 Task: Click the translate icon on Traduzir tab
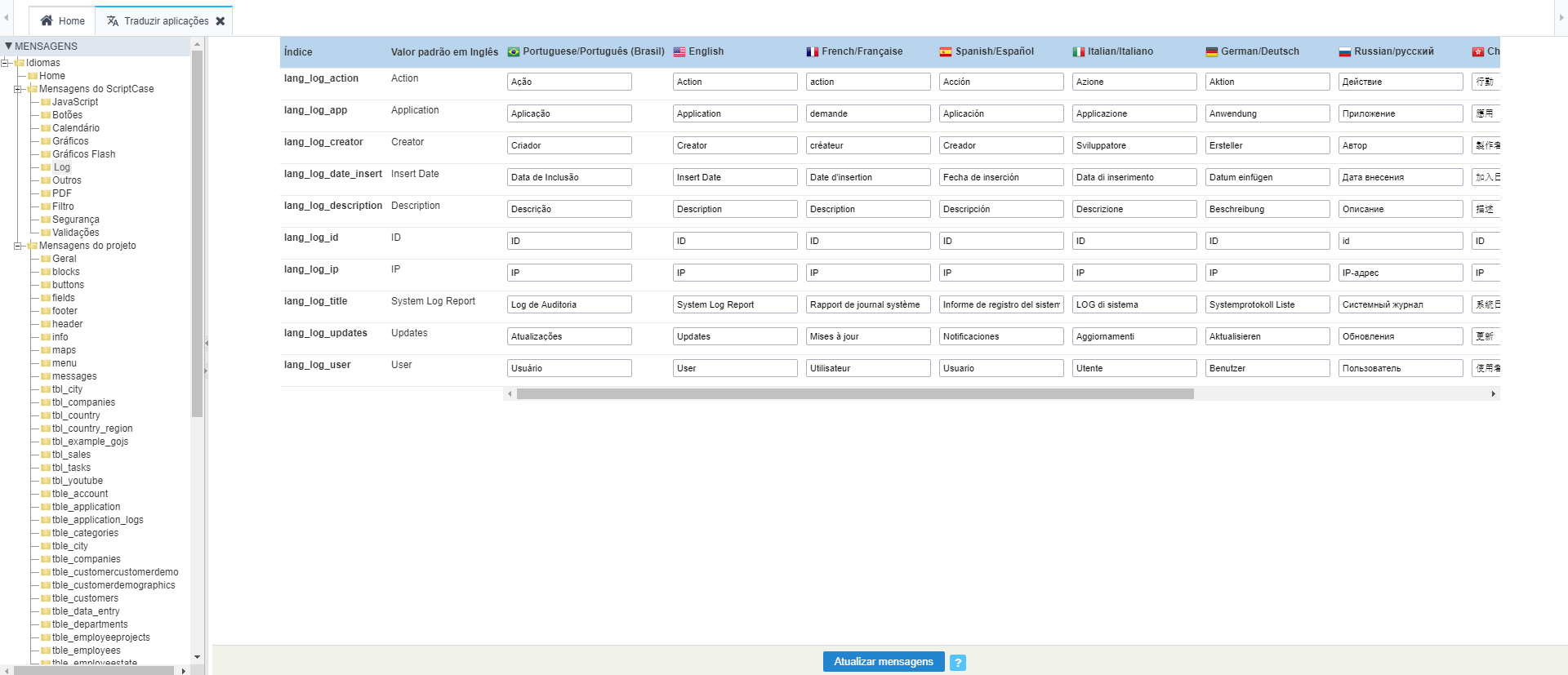113,20
